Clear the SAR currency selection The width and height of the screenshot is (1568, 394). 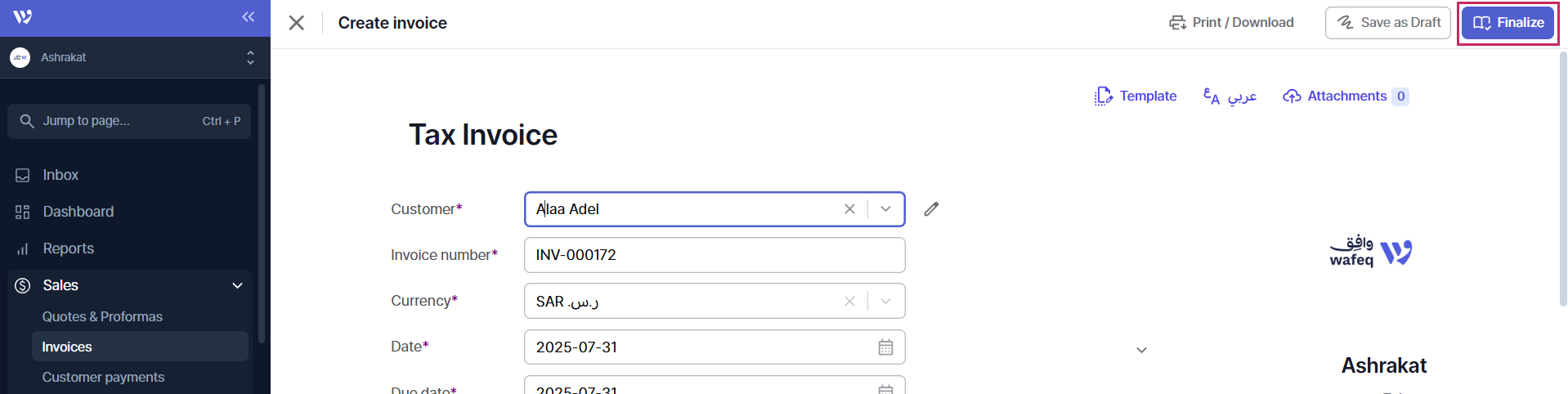[849, 302]
